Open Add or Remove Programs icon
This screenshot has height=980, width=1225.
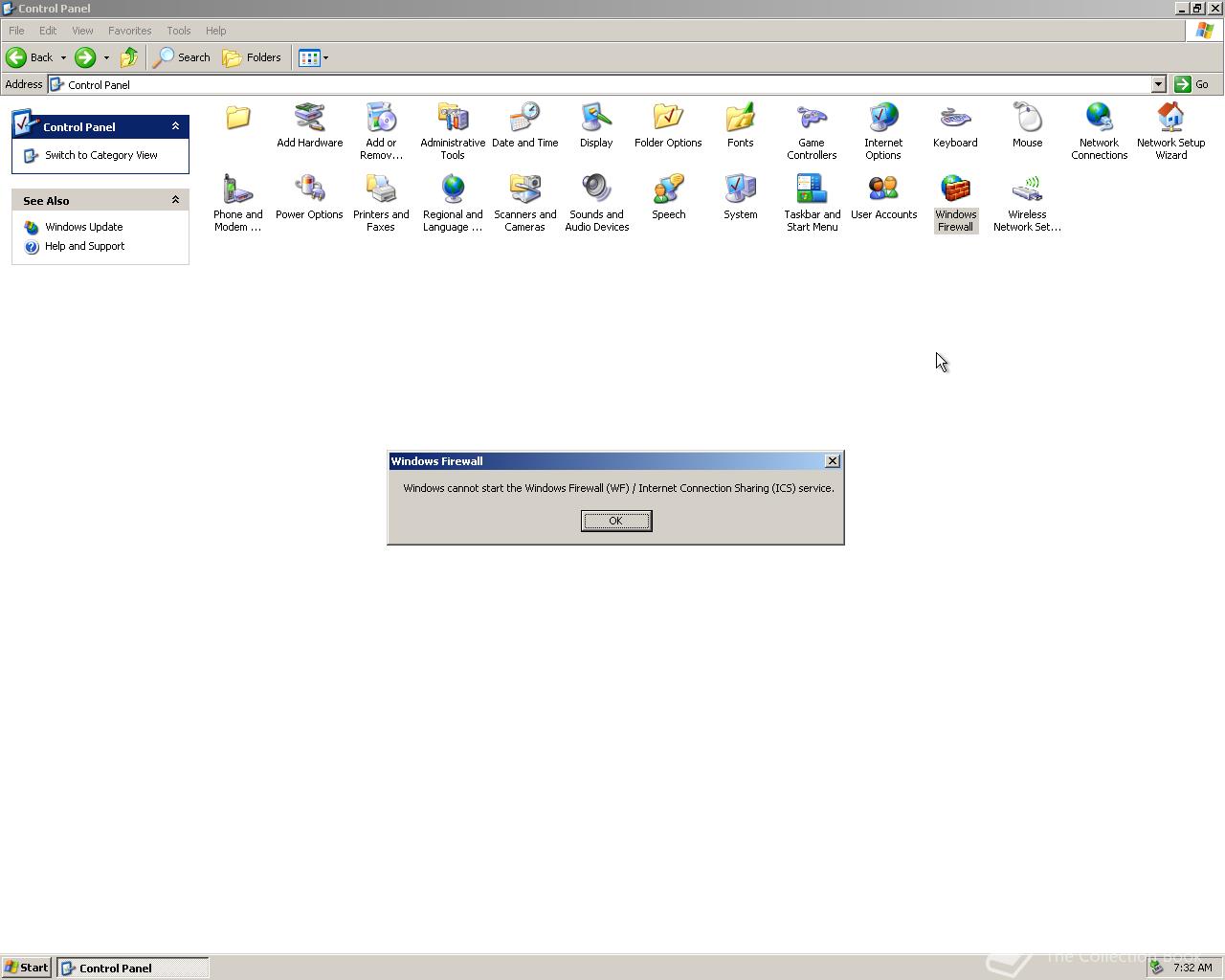click(381, 132)
